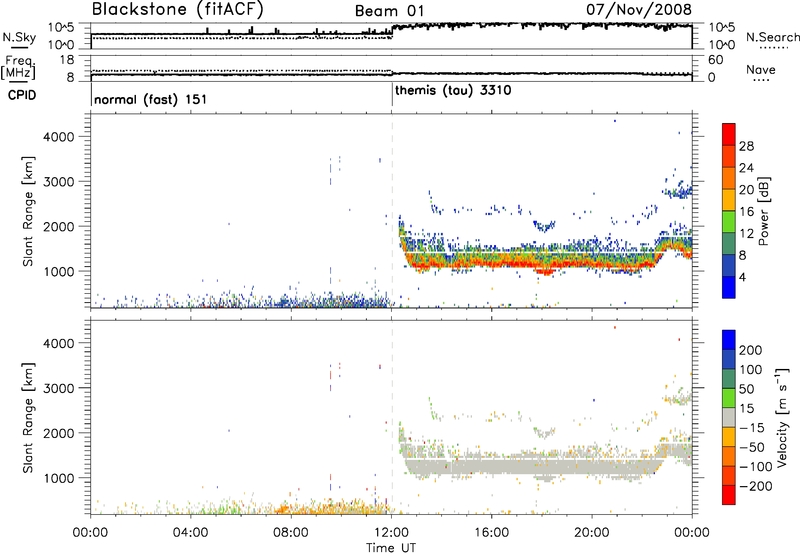Click the '04:00' time axis label
800x554 pixels.
pos(190,533)
